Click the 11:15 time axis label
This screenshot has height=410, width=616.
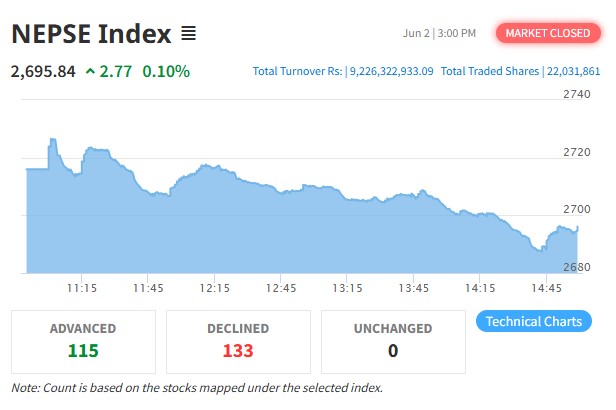pos(82,288)
